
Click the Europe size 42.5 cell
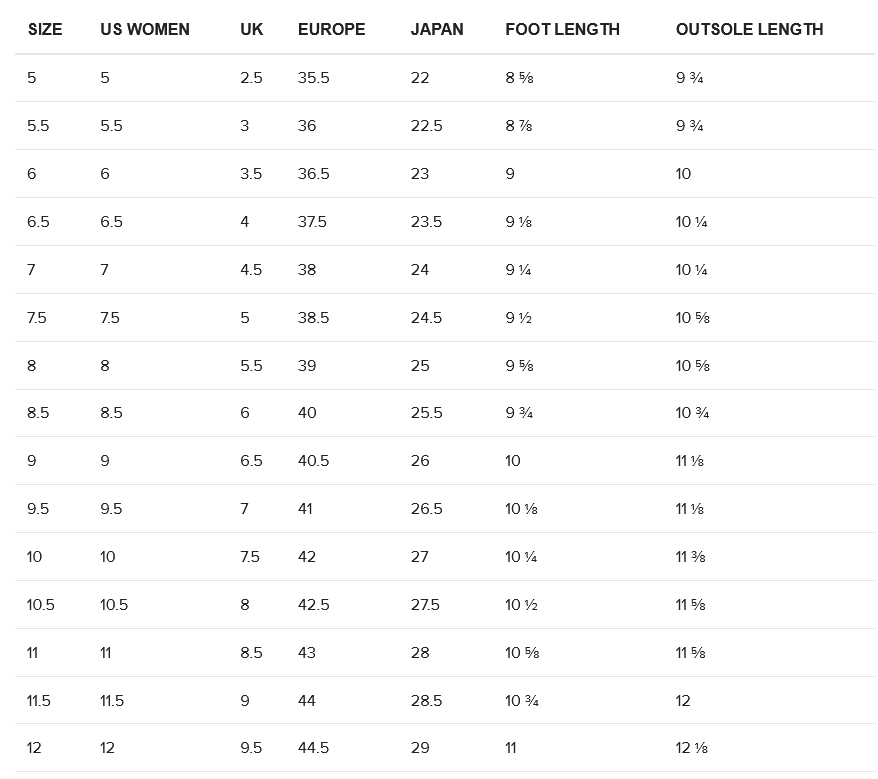314,605
